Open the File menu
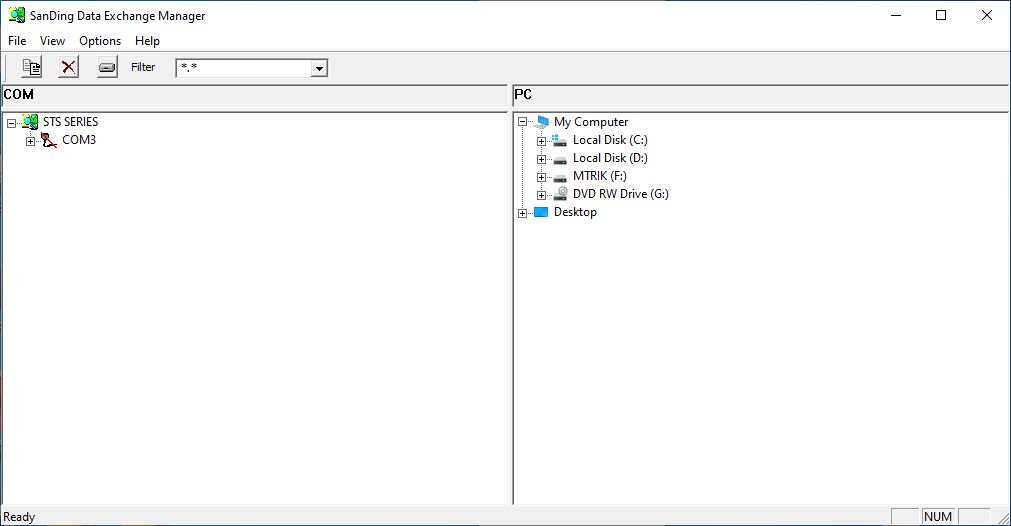1011x526 pixels. 17,41
